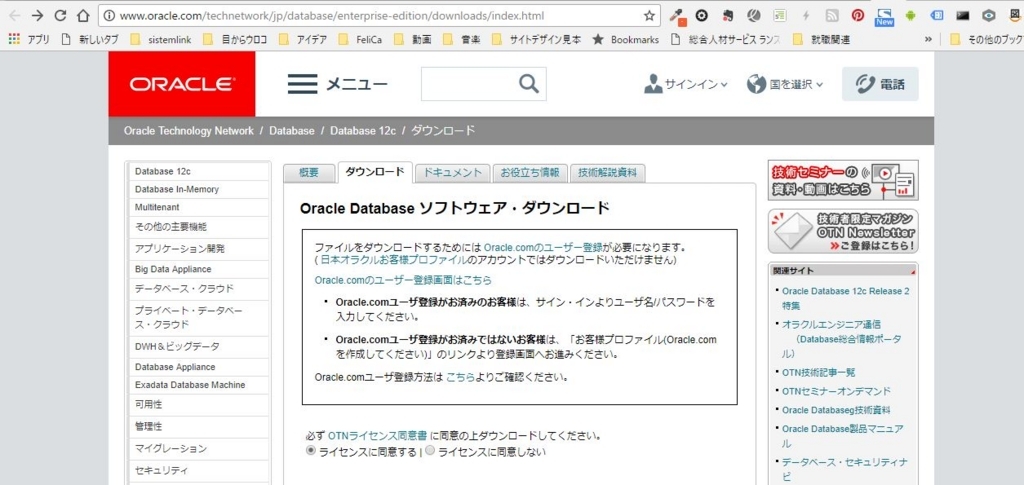
Task: Open the 総合人材サービス bookmark
Action: 726,40
